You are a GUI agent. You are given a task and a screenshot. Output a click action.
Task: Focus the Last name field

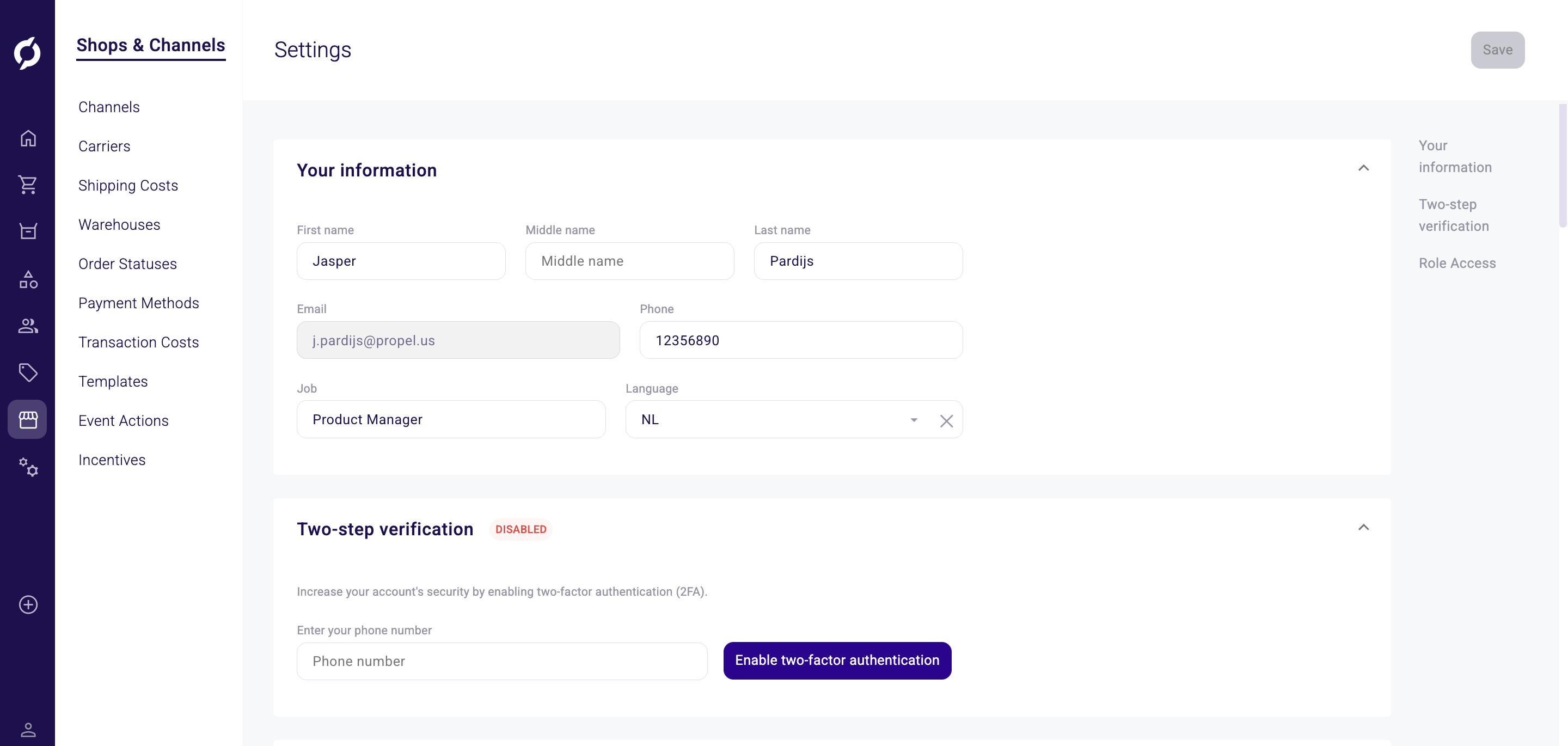click(858, 261)
